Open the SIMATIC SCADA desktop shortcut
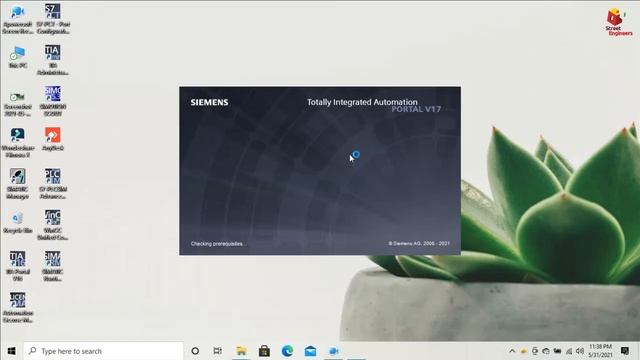This screenshot has height=360, width=640. (x=53, y=101)
